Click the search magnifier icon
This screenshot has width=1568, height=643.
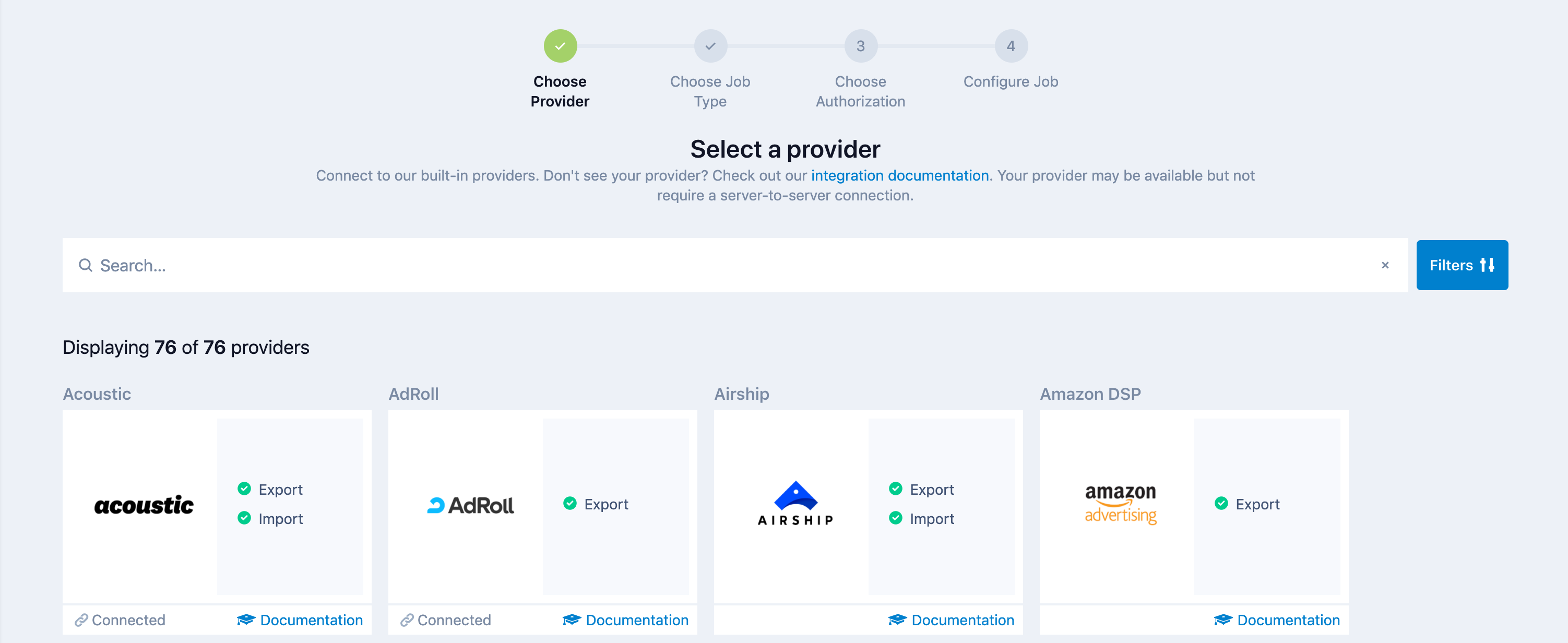pyautogui.click(x=85, y=266)
